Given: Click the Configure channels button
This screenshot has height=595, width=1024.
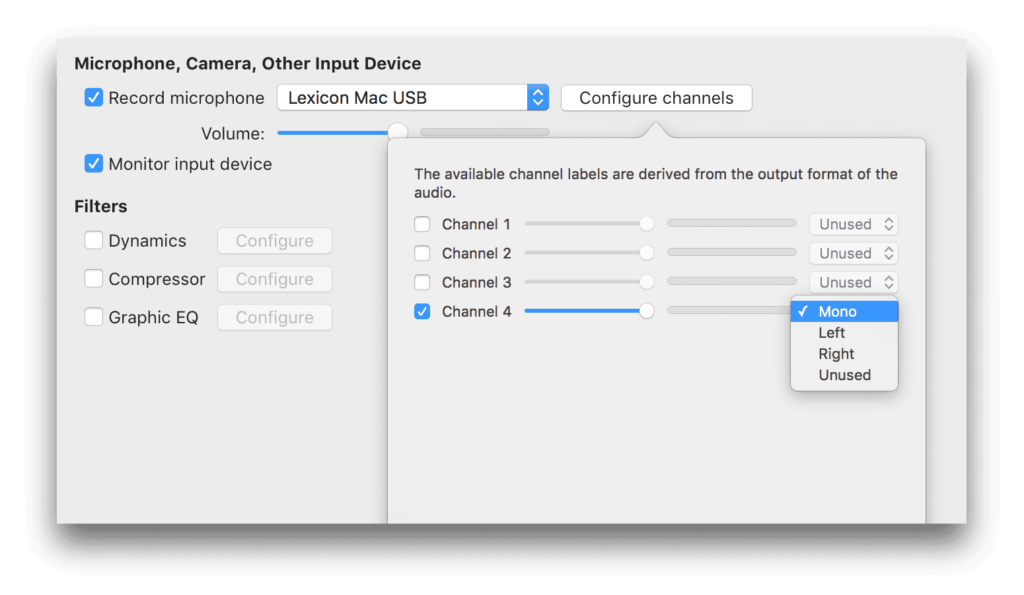Looking at the screenshot, I should (x=656, y=97).
